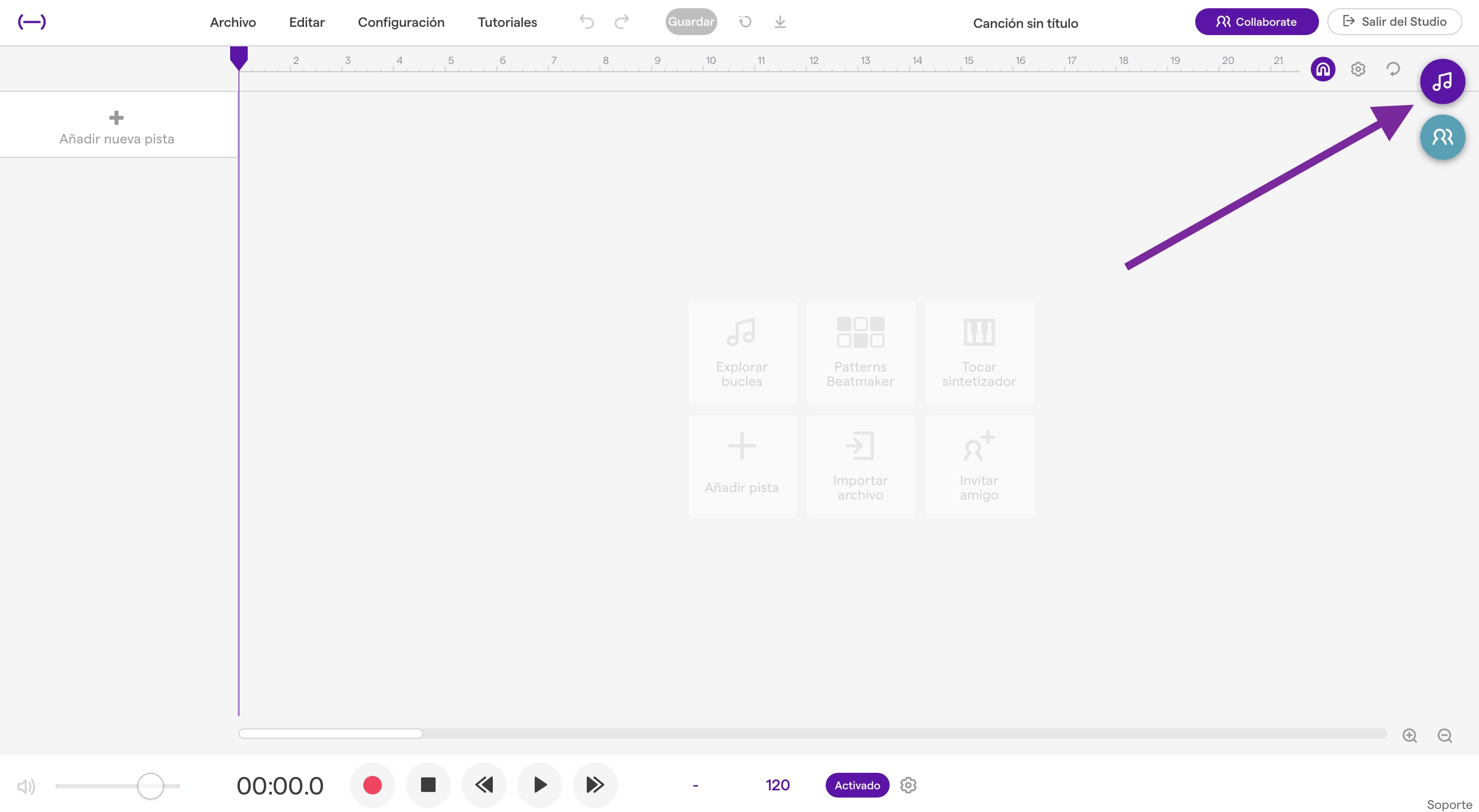Open the music library loops button
The width and height of the screenshot is (1479, 812).
click(1442, 82)
